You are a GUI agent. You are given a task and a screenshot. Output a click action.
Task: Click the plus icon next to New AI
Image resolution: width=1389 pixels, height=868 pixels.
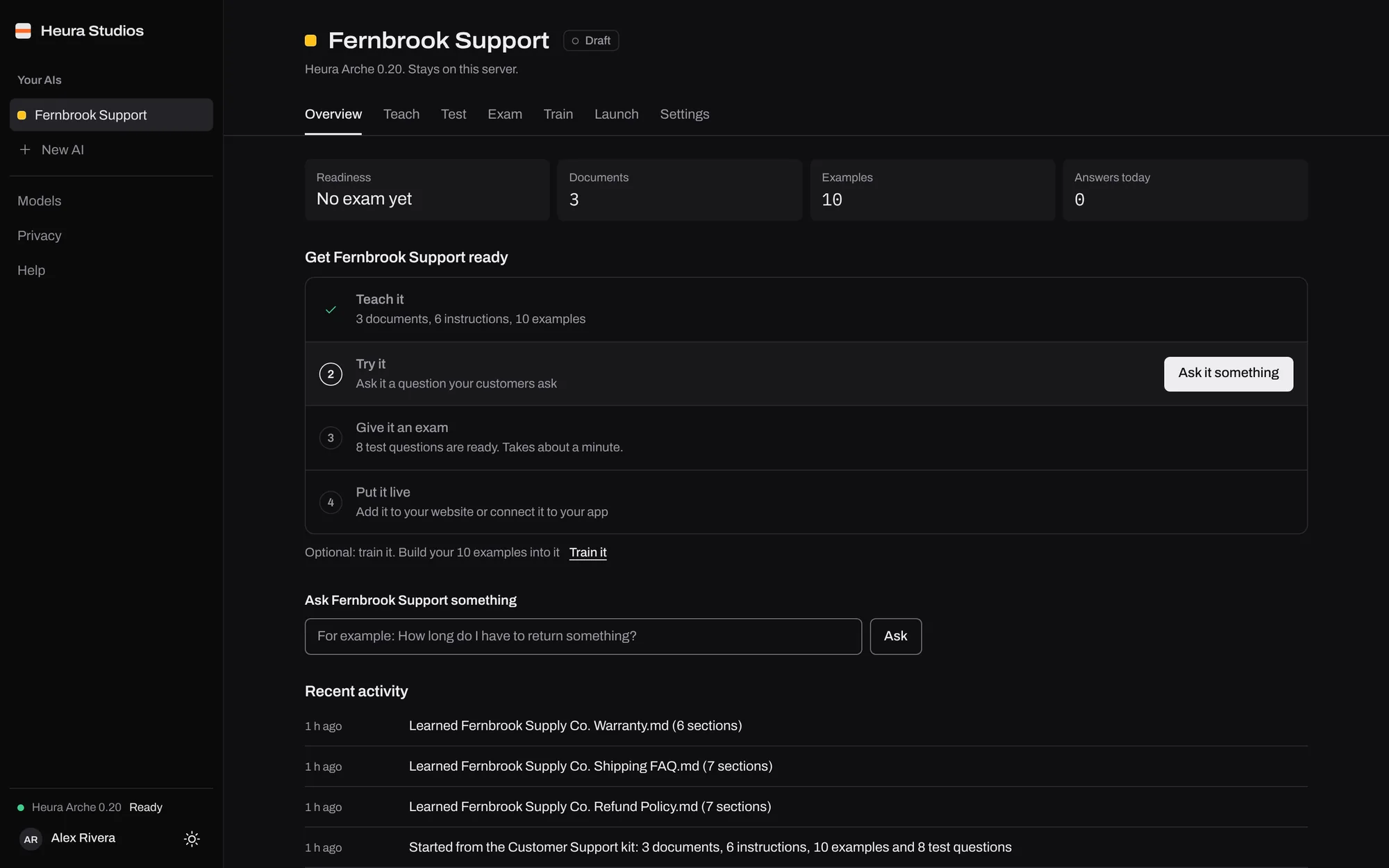[25, 149]
